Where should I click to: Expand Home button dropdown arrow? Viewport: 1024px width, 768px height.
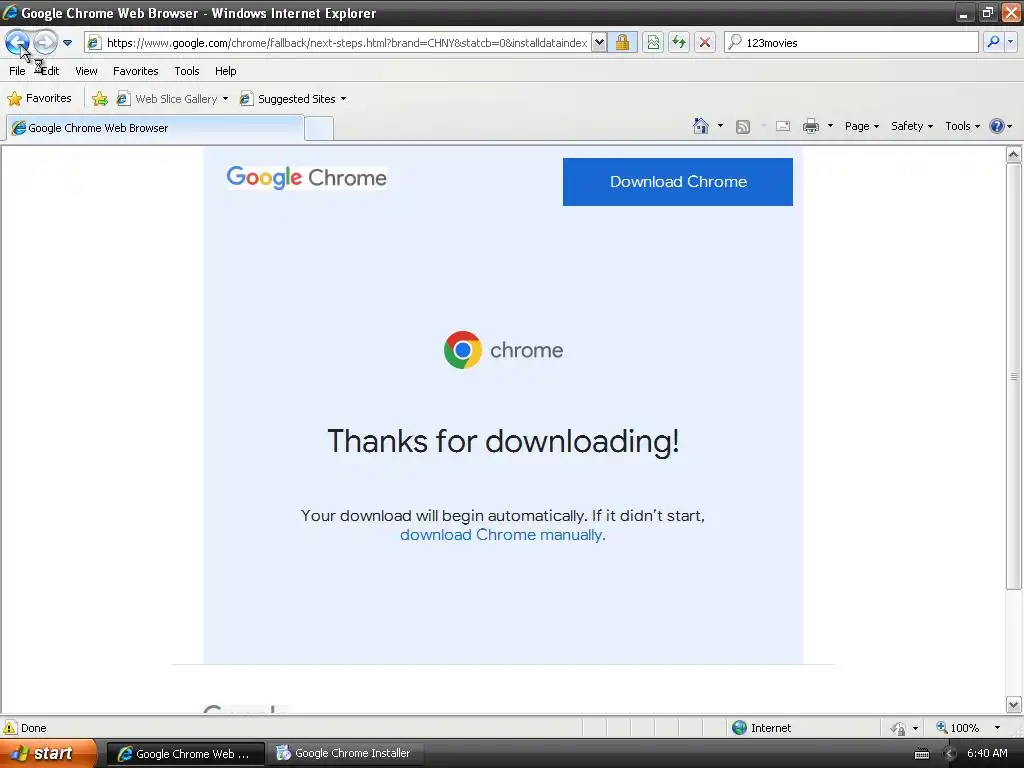click(720, 126)
